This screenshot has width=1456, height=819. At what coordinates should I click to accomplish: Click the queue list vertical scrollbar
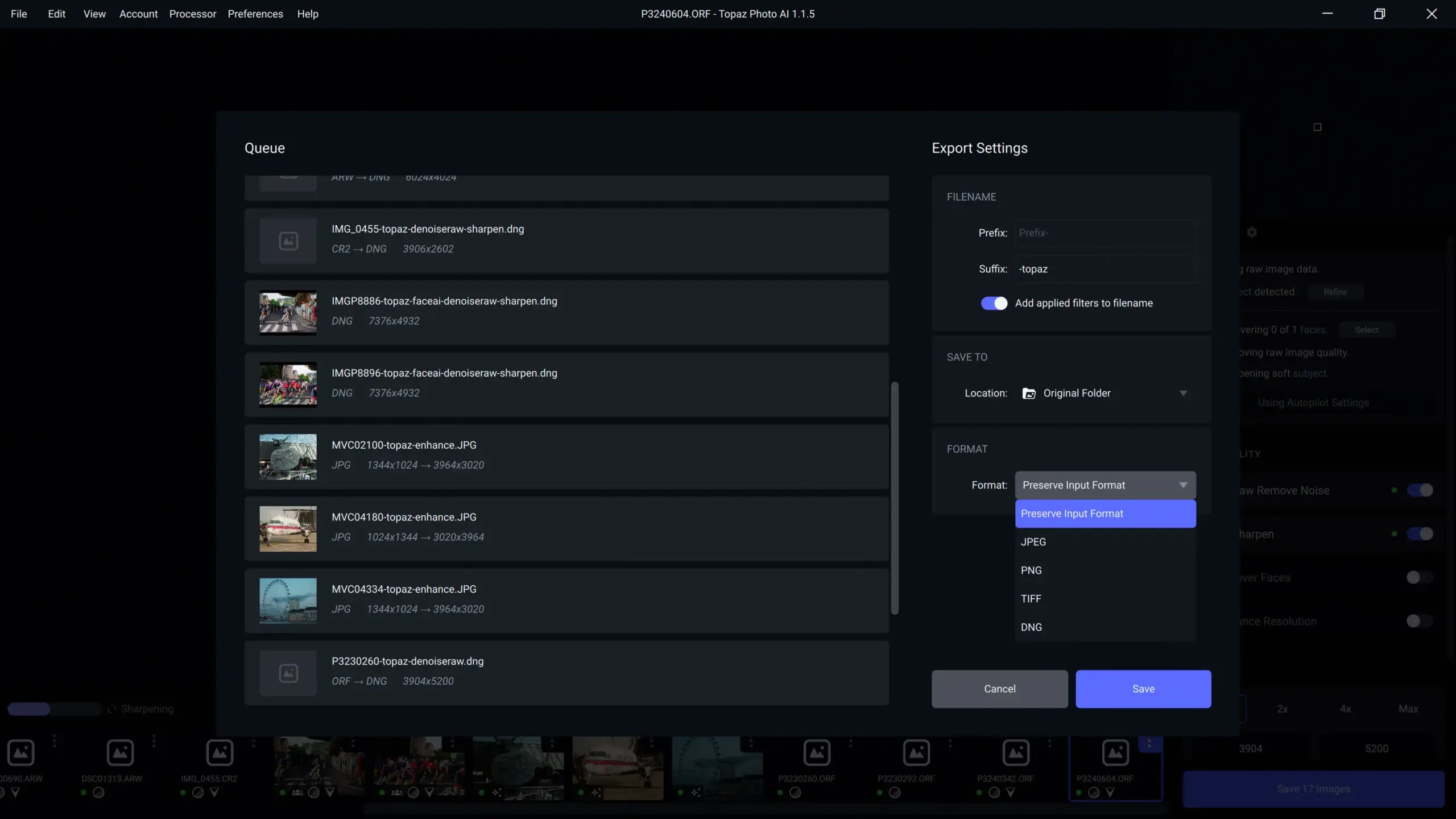coord(895,498)
